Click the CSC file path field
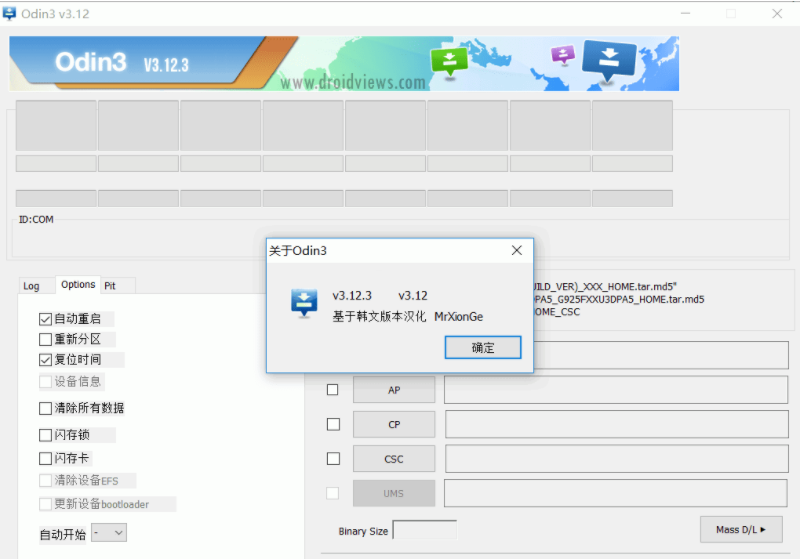The image size is (801, 560). (616, 459)
